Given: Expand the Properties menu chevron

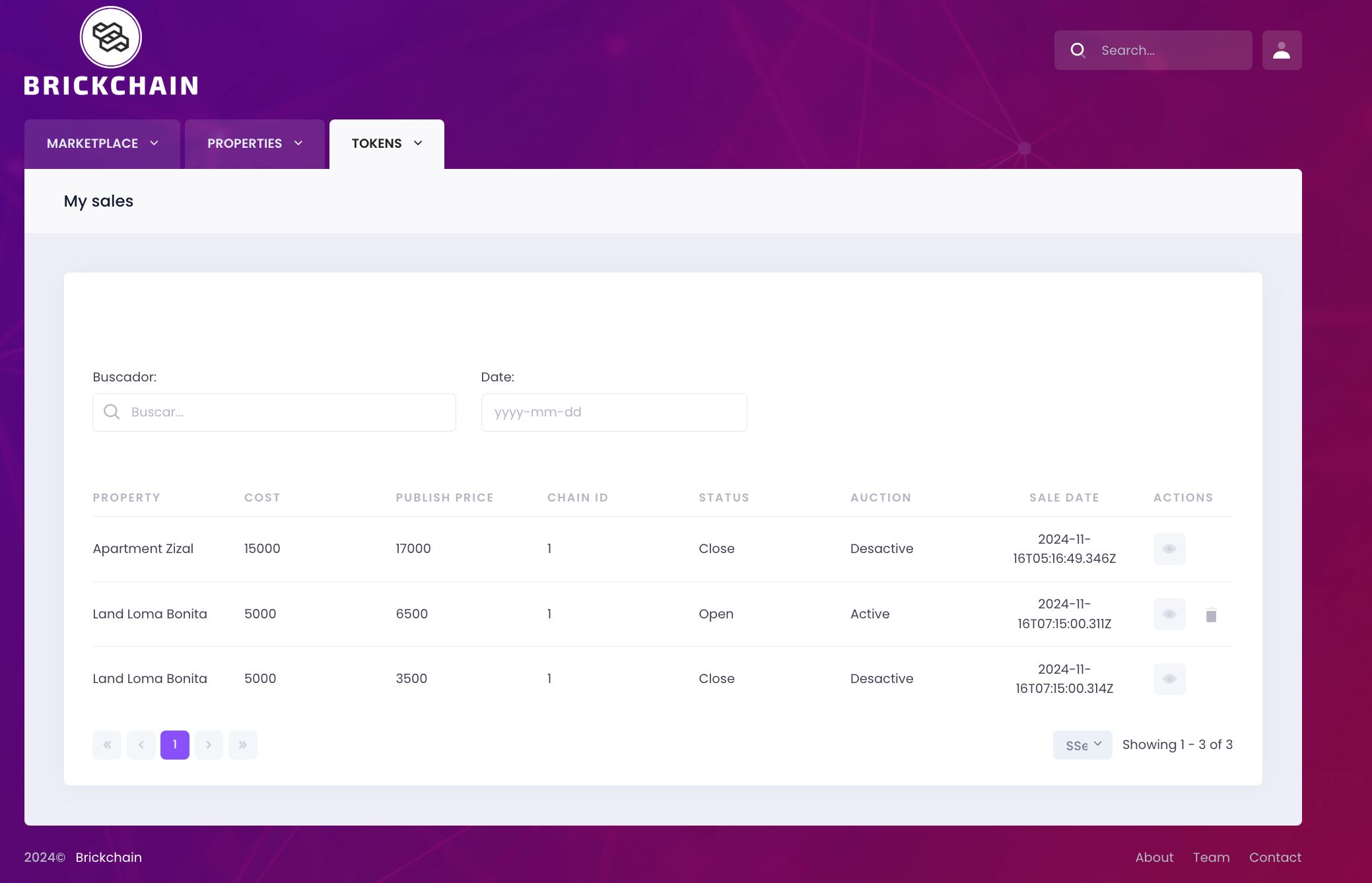Looking at the screenshot, I should (x=298, y=143).
